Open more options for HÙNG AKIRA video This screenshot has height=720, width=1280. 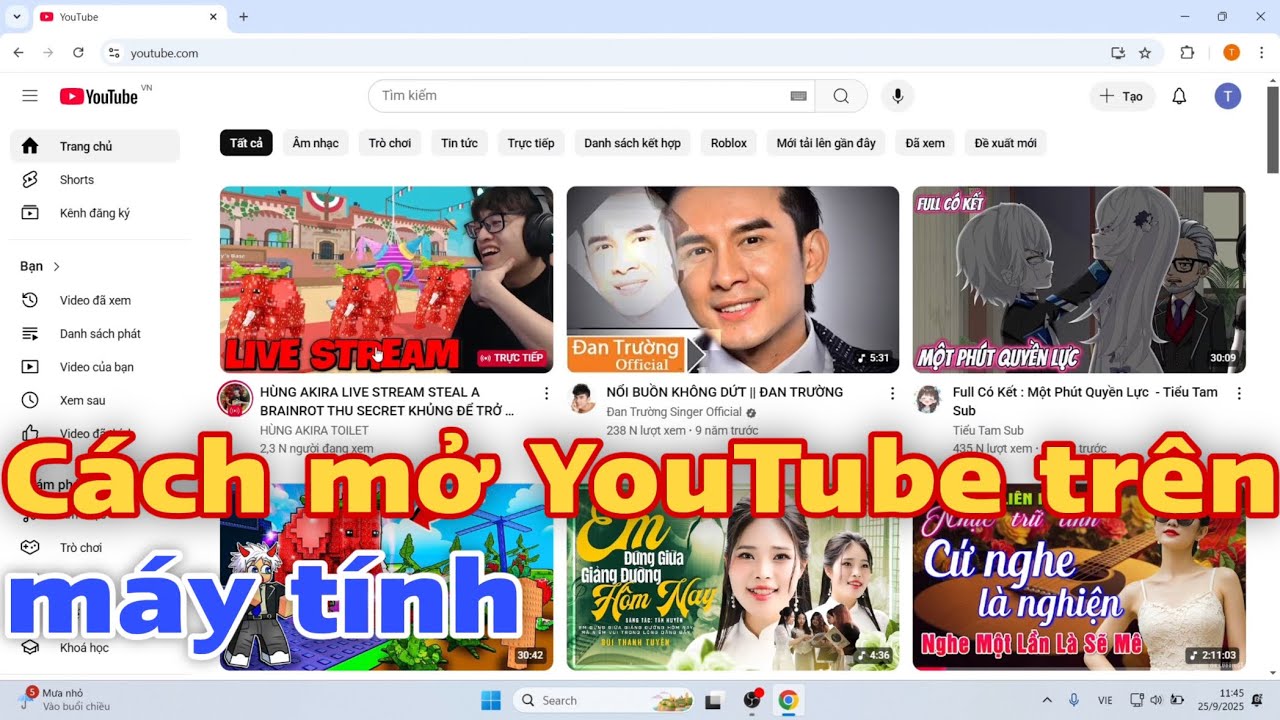tap(546, 393)
